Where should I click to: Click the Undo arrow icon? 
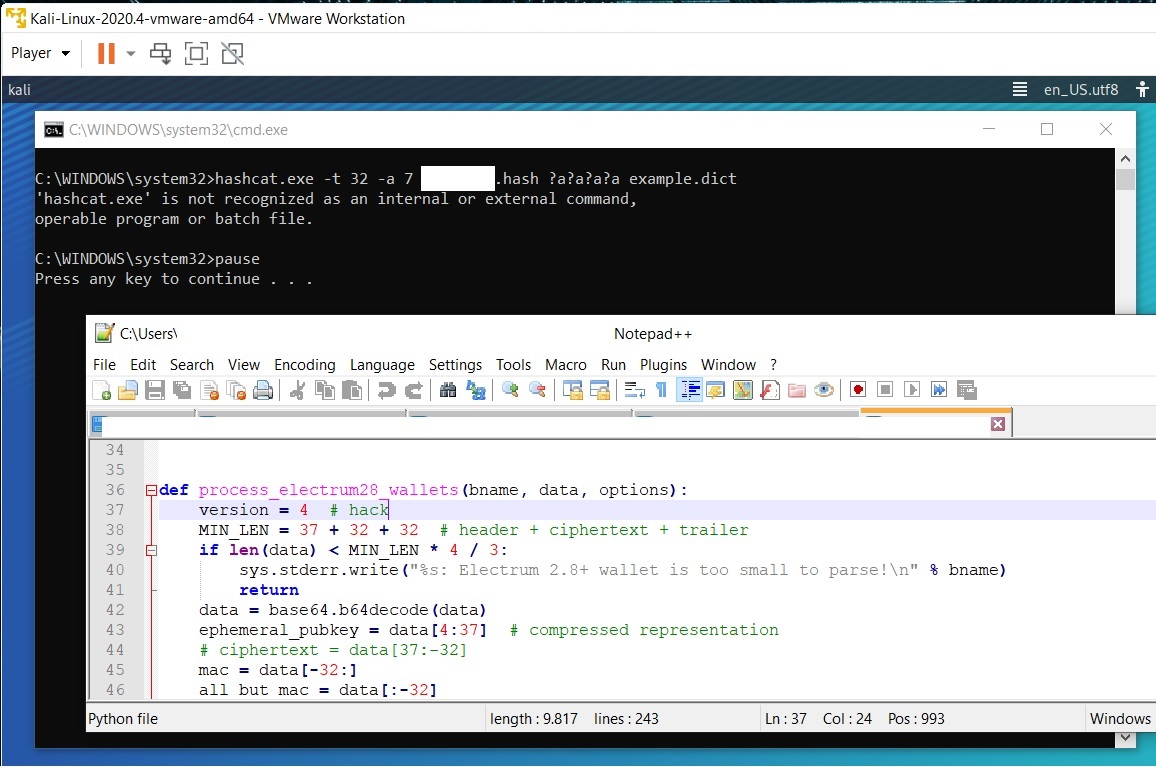[x=386, y=390]
